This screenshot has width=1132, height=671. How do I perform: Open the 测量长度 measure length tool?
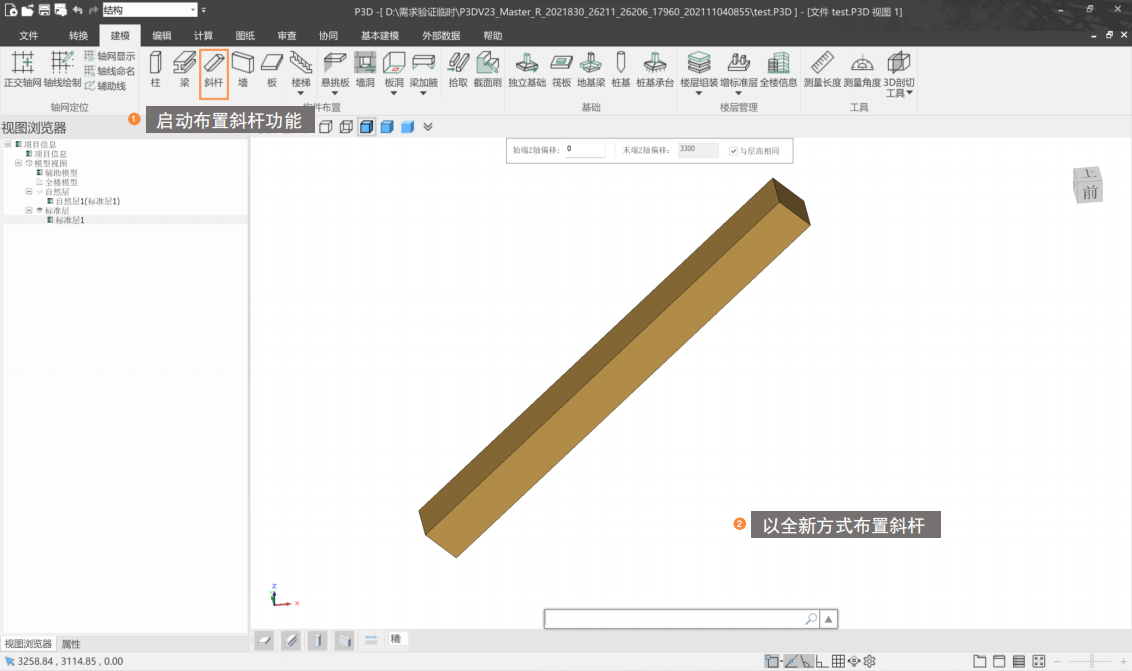tap(821, 70)
